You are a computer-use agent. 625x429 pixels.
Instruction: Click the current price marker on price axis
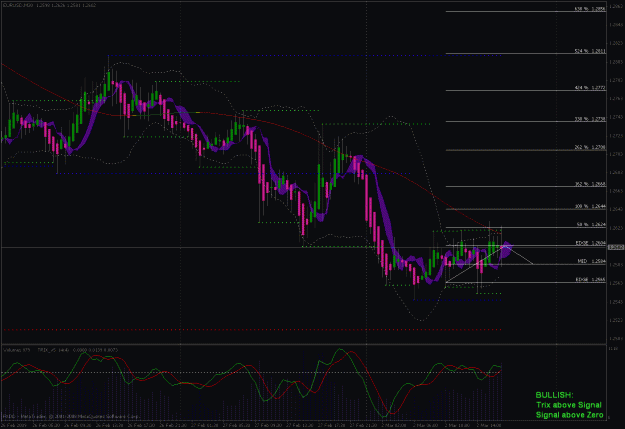pos(616,248)
